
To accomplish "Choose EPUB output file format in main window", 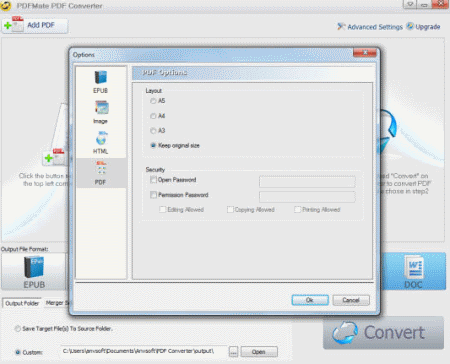I will (x=34, y=271).
